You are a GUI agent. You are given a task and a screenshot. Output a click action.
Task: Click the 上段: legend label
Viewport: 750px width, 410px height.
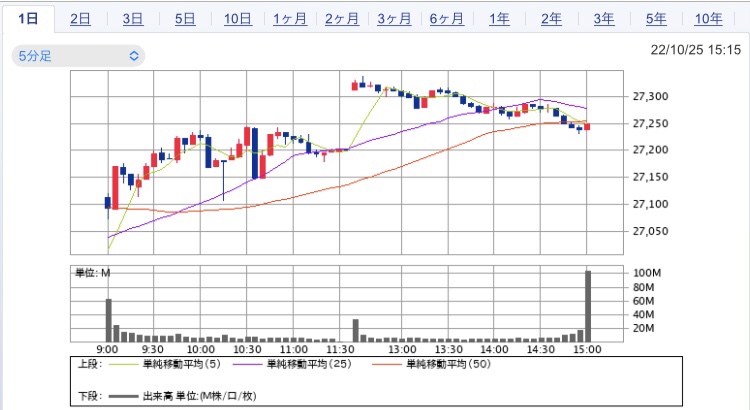(x=90, y=364)
